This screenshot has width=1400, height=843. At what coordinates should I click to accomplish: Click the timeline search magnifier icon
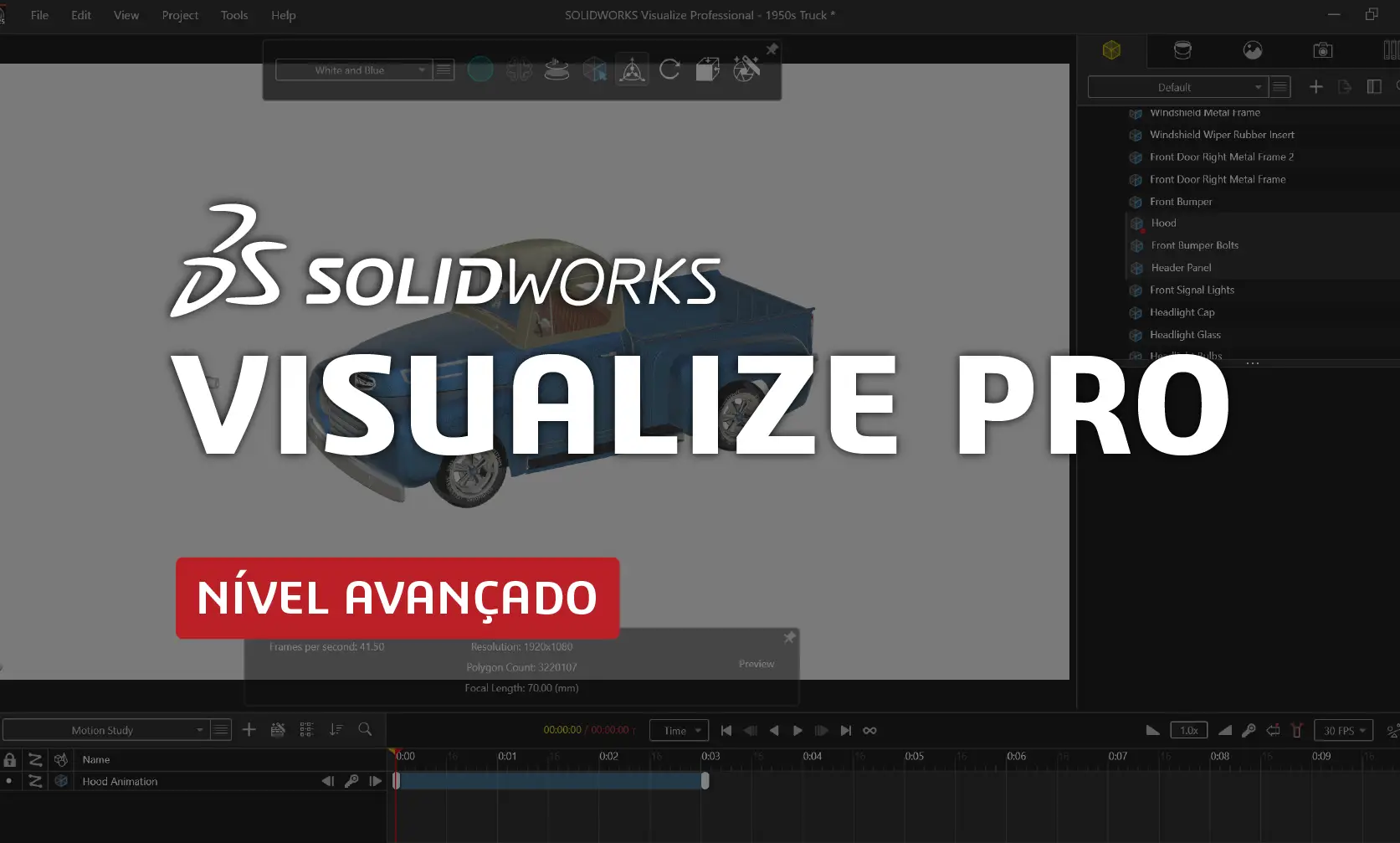coord(365,730)
